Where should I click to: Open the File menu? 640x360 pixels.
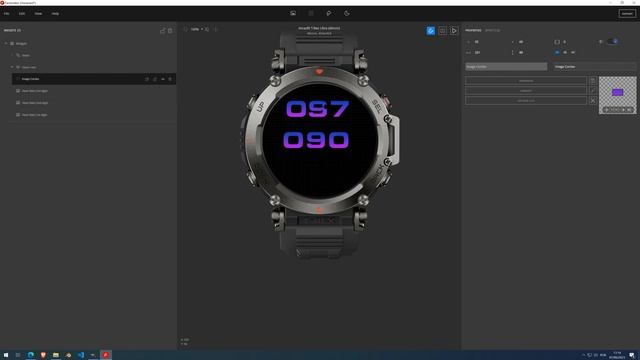(7, 13)
